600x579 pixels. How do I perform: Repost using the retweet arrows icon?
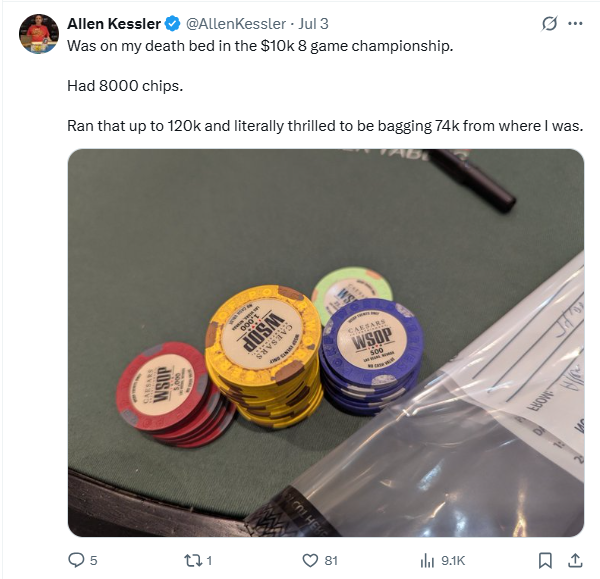tap(193, 561)
